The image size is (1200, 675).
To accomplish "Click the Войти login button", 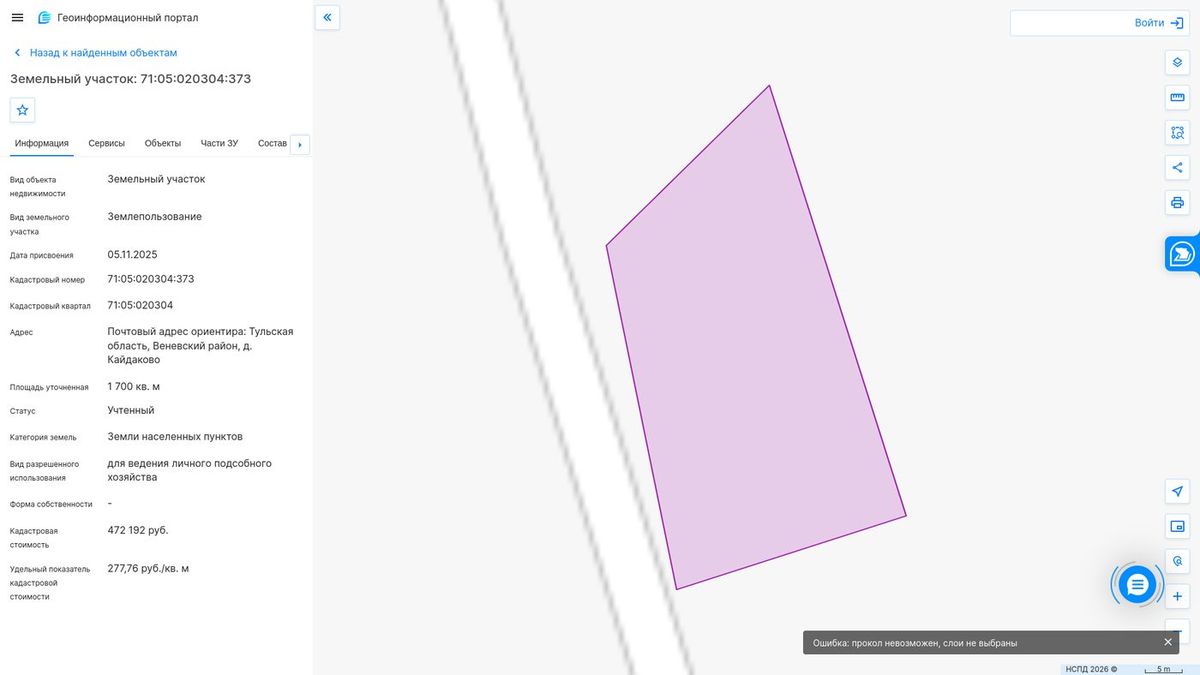I will 1160,23.
